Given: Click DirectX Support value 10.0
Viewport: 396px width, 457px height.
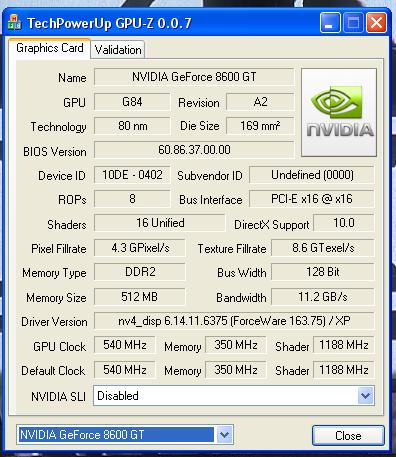Looking at the screenshot, I should click(344, 223).
